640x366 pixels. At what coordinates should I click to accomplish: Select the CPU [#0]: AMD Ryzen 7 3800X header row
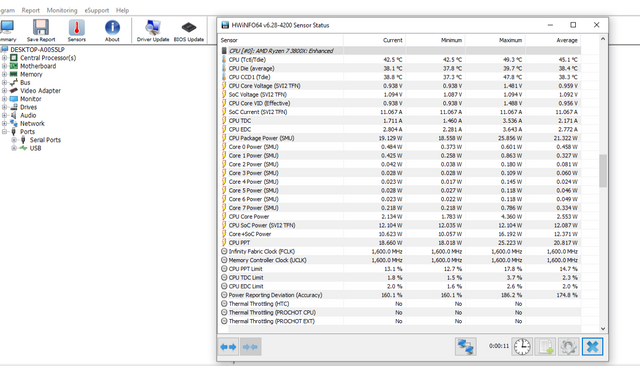click(x=400, y=51)
